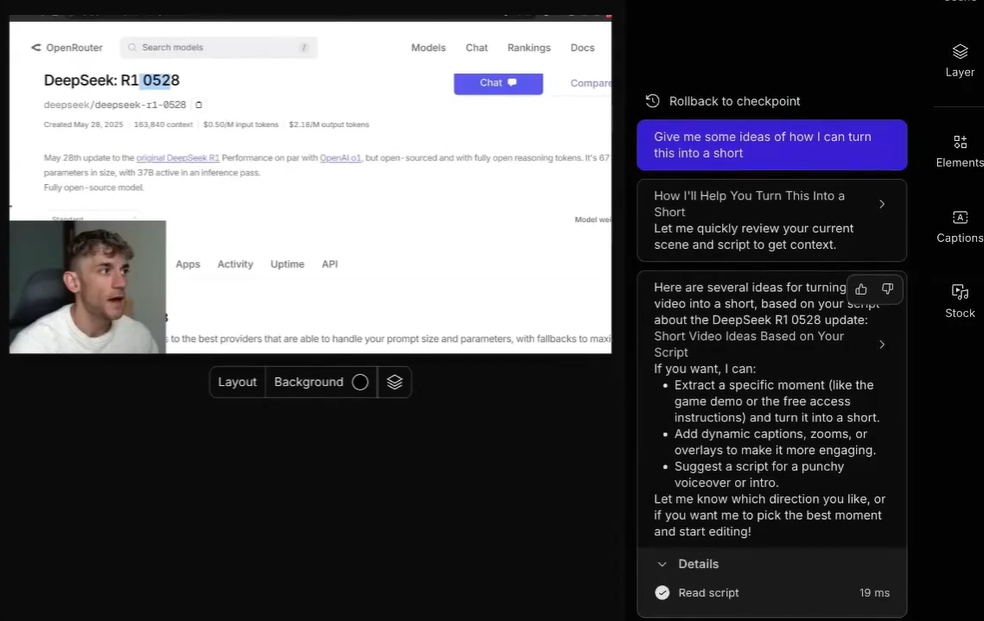
Task: Switch to the Uptime tab
Action: [287, 264]
